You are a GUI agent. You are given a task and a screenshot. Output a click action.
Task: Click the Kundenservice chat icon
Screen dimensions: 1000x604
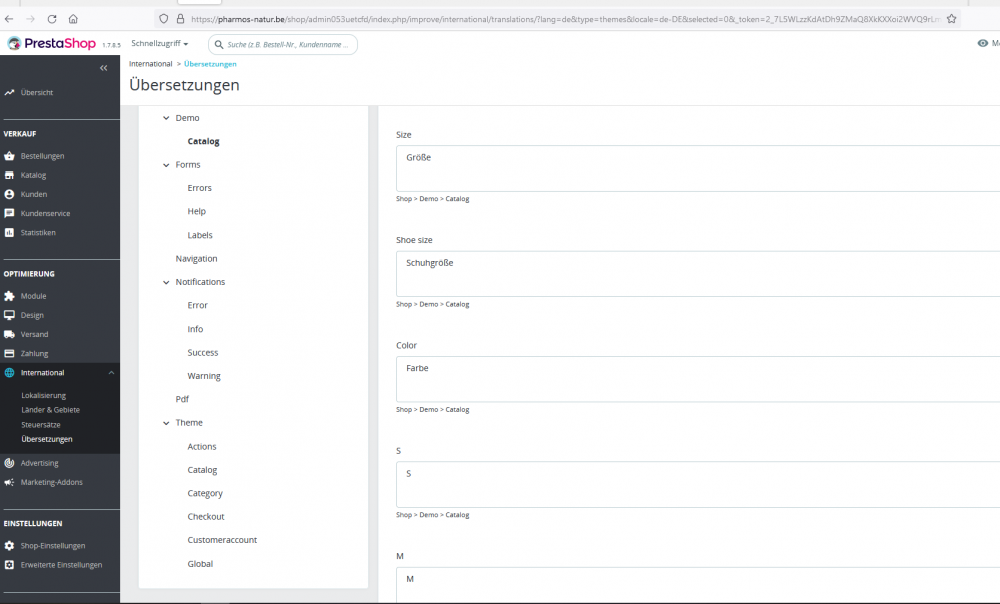(12, 213)
